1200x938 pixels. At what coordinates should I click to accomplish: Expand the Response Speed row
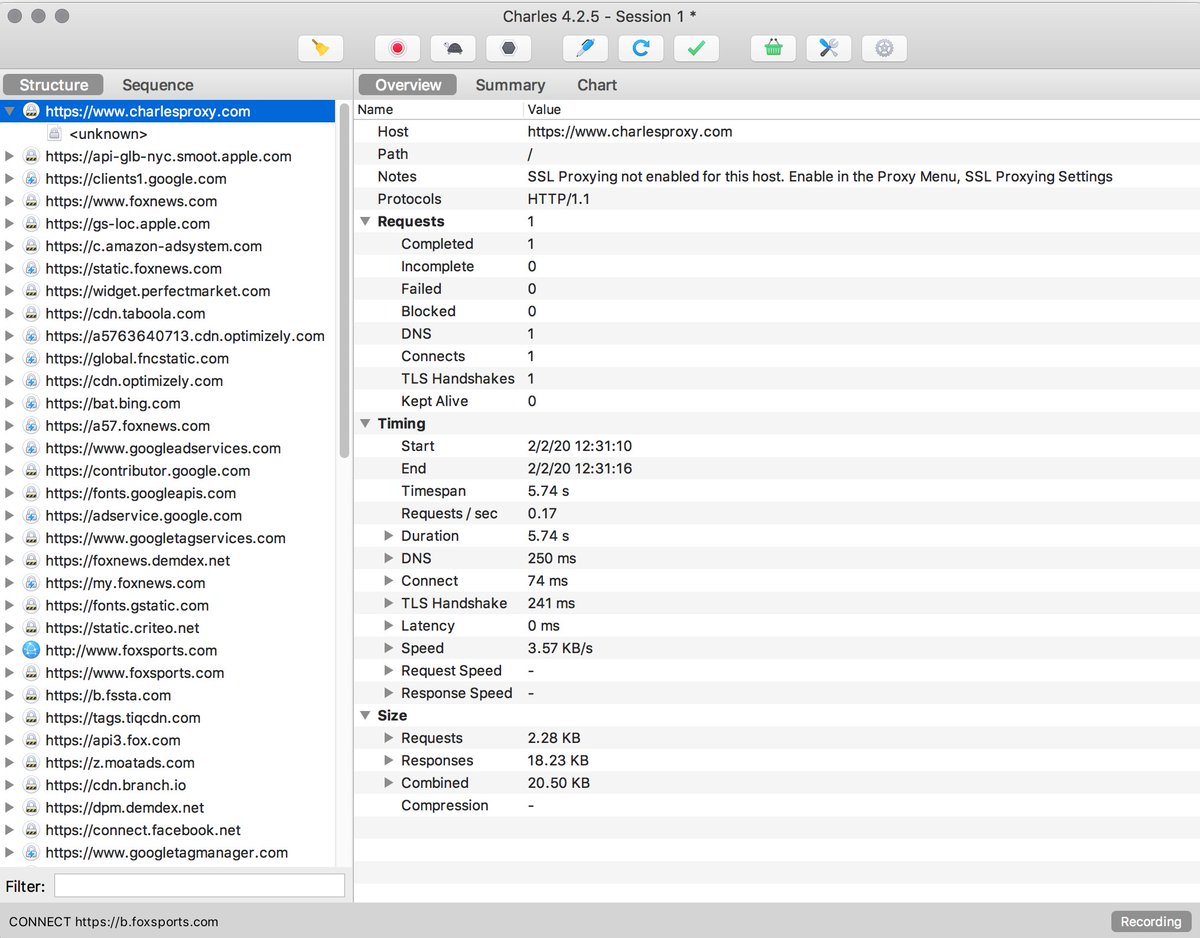[390, 693]
